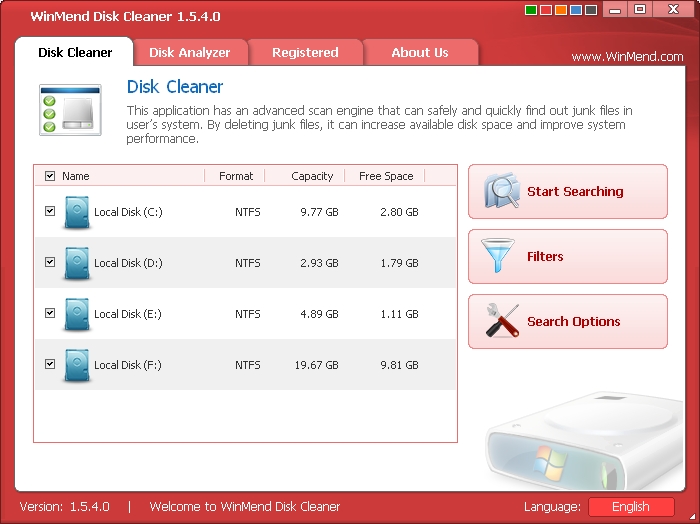This screenshot has width=700, height=524.
Task: Toggle the select-all checkbox beside Name
Action: 50,176
